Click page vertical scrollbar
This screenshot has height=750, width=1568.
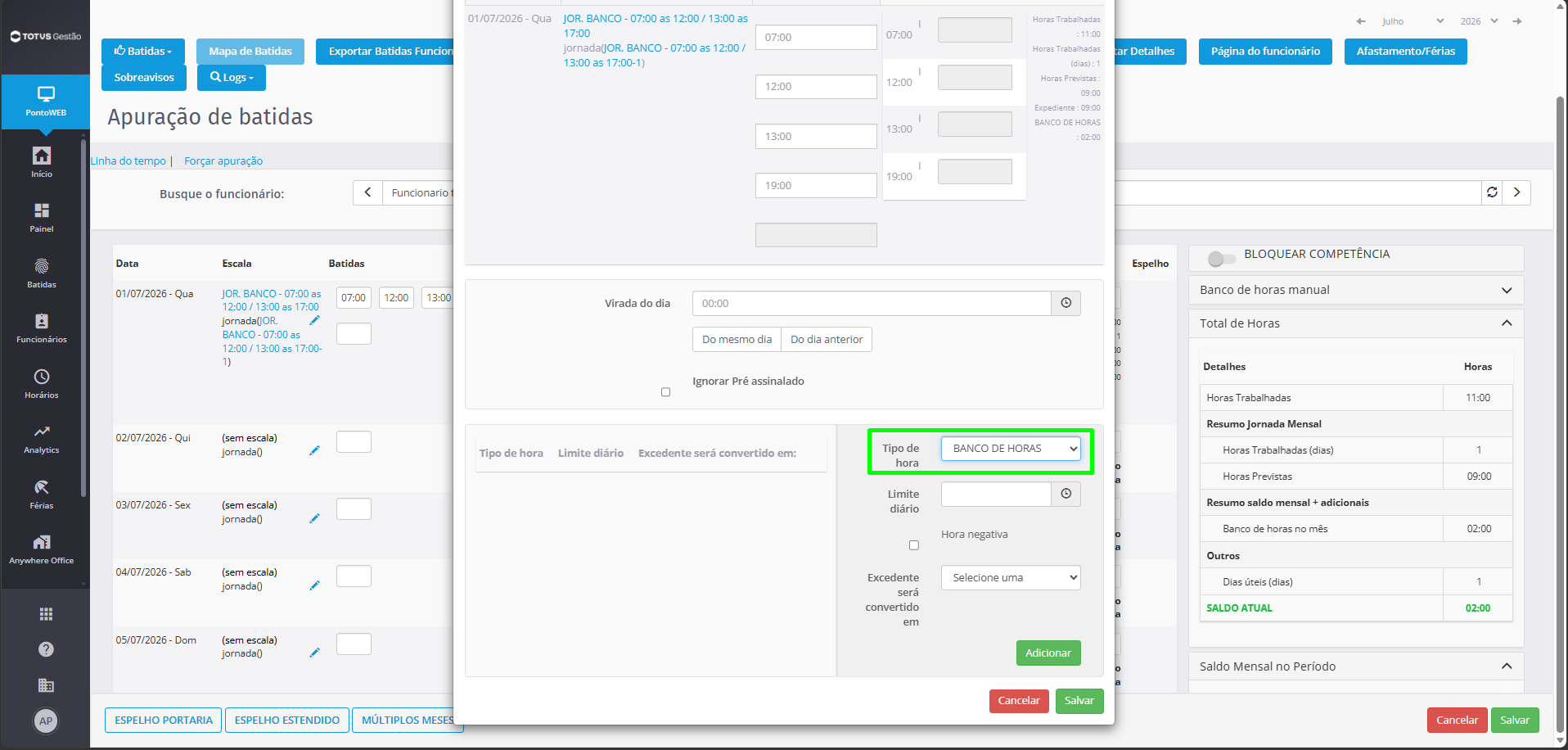[x=1560, y=416]
